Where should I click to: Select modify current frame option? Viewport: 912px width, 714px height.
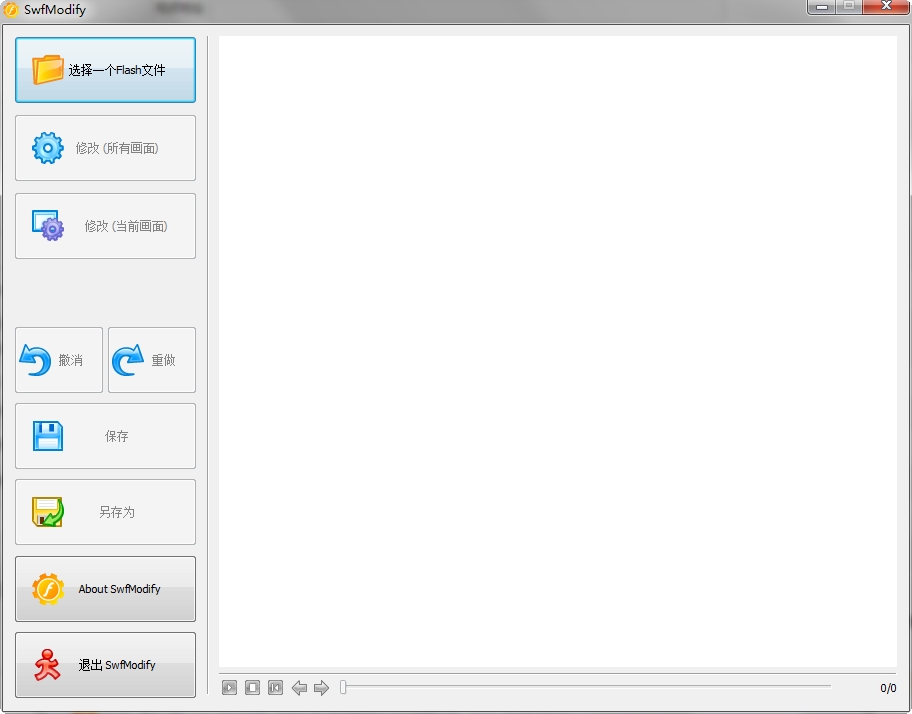[105, 226]
